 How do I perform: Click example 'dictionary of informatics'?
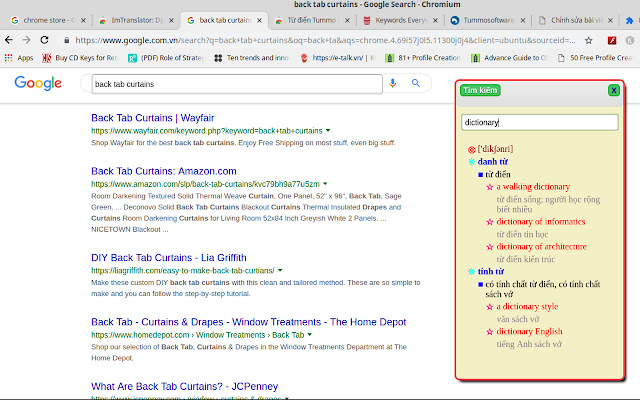(541, 222)
